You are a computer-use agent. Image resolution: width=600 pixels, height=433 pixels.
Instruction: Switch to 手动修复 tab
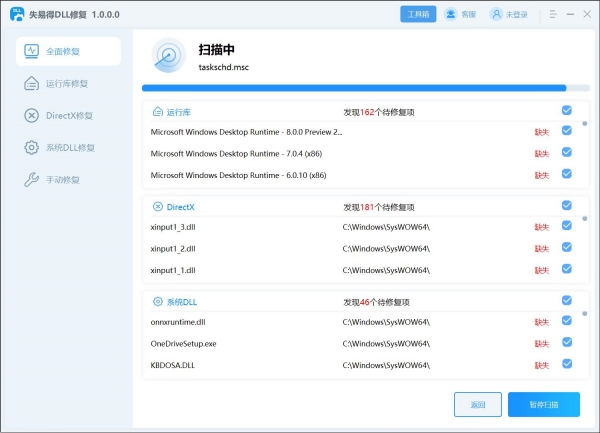[x=68, y=179]
